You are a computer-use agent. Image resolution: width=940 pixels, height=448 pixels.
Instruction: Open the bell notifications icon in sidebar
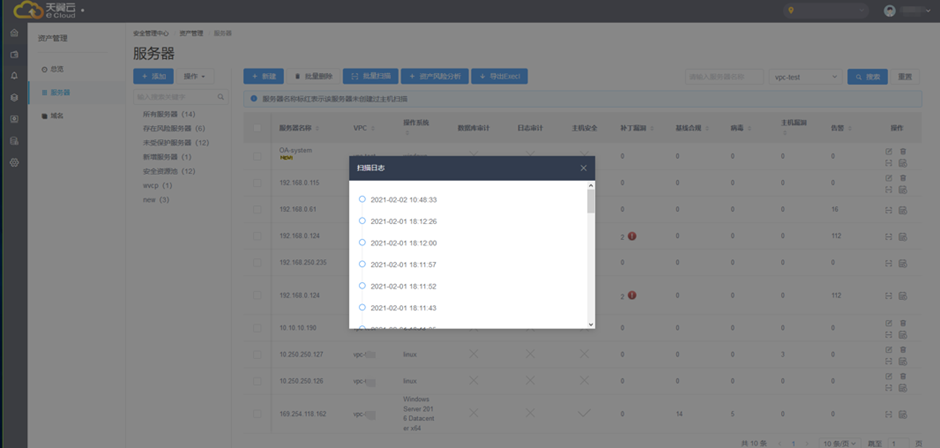(13, 76)
